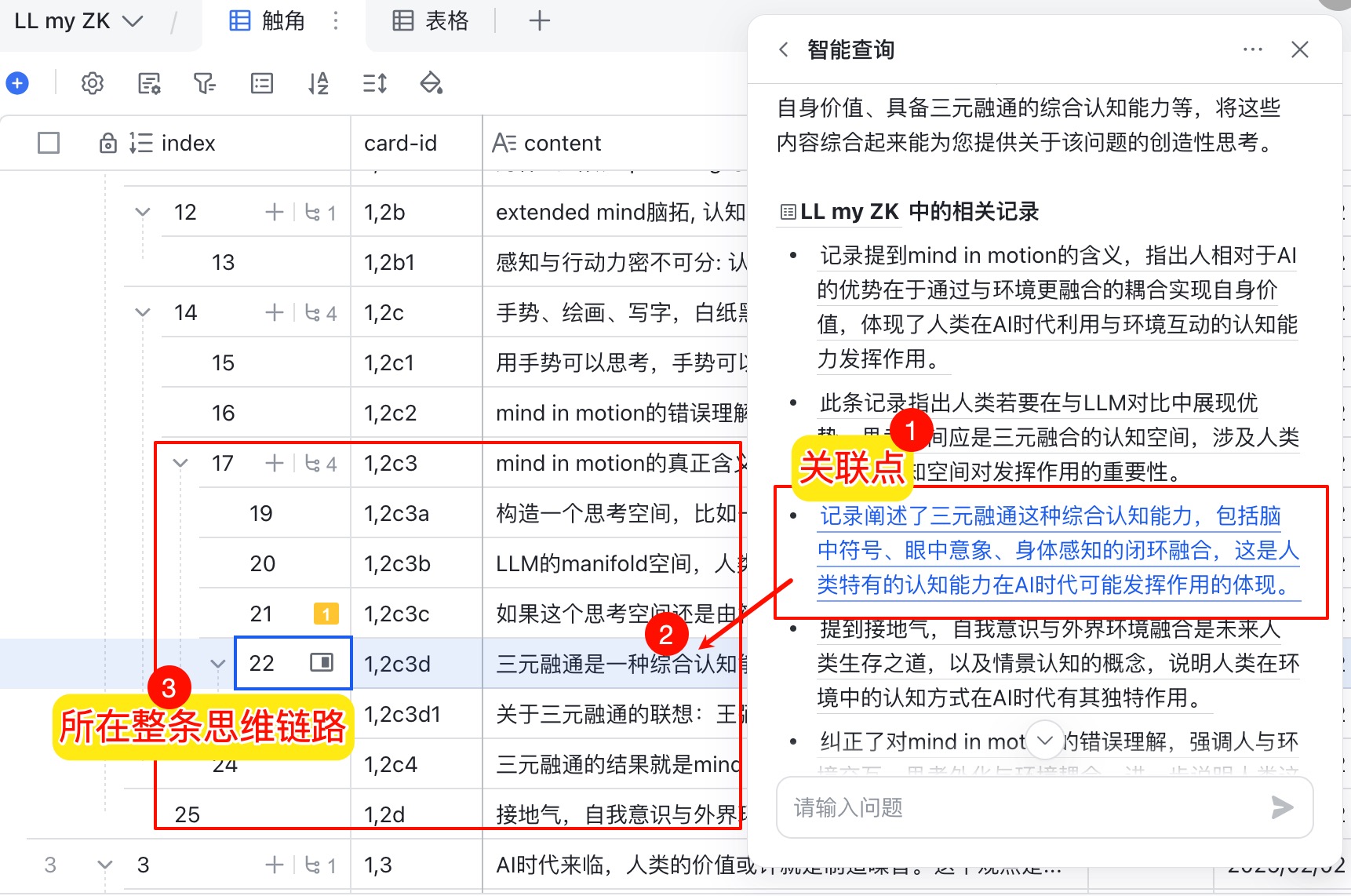Open the record link about 接地气
The width and height of the screenshot is (1351, 896).
(1058, 663)
